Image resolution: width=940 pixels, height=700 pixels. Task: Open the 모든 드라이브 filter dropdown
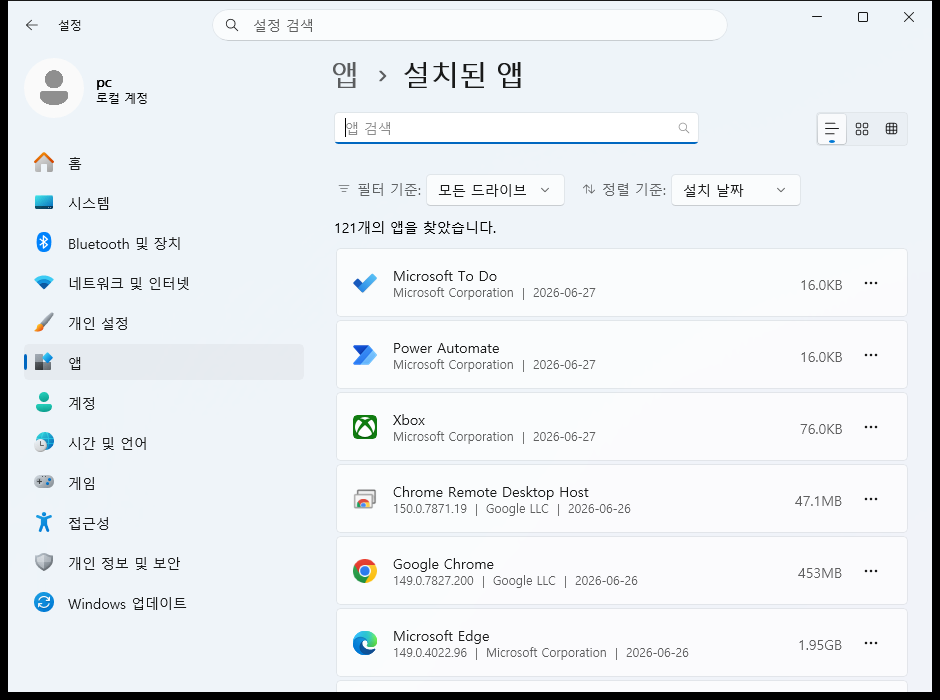(x=495, y=190)
